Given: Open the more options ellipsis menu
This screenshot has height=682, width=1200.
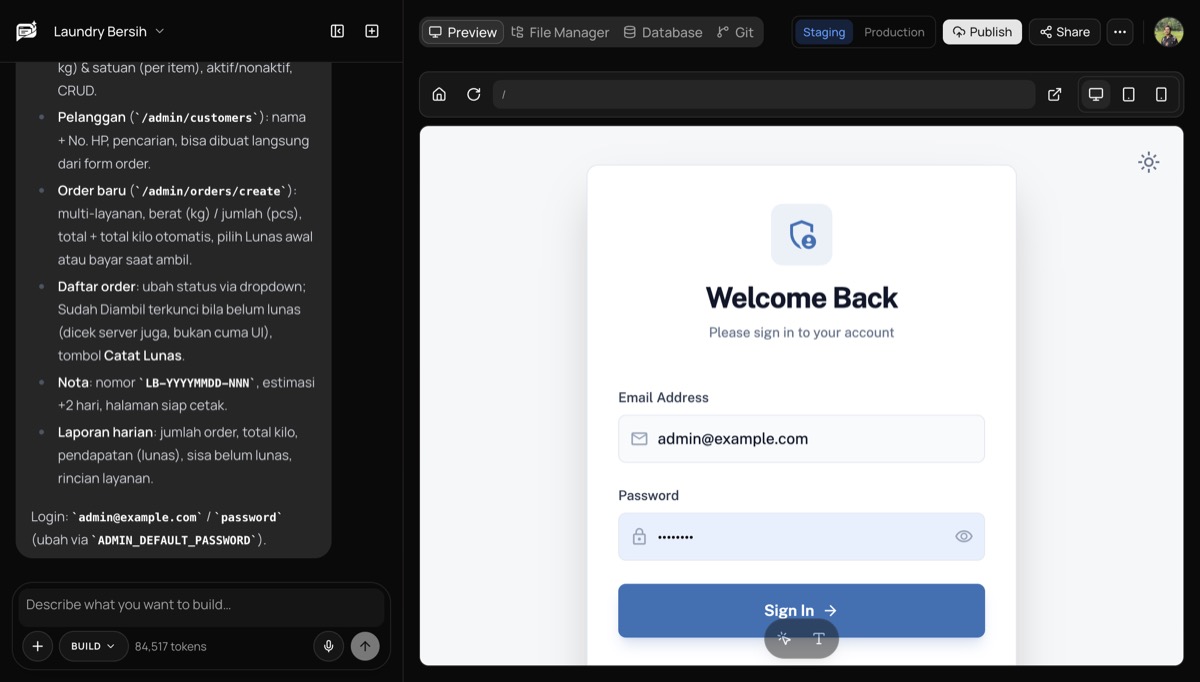Looking at the screenshot, I should (1120, 32).
